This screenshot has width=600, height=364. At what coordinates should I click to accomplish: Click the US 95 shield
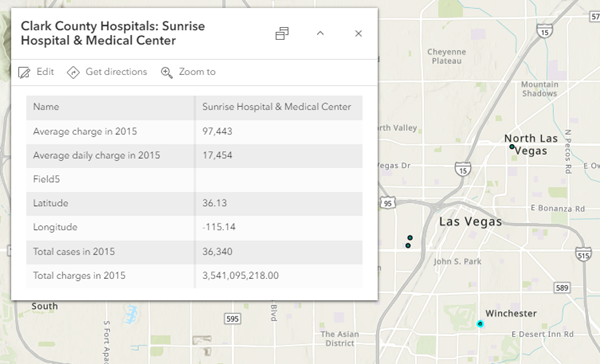[388, 203]
